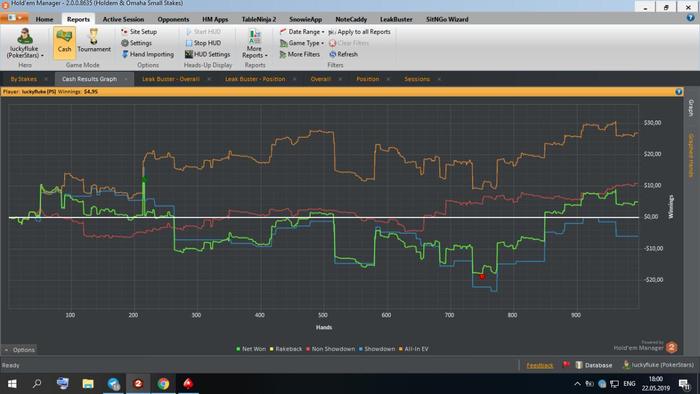700x394 pixels.
Task: Open Database from status bar
Action: [594, 365]
